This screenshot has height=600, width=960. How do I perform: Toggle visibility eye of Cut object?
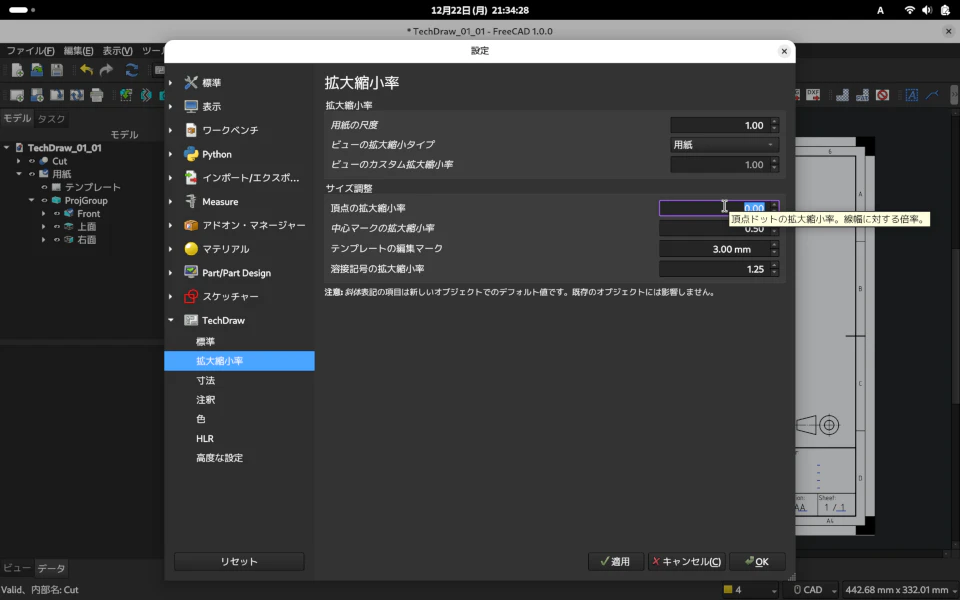click(32, 161)
